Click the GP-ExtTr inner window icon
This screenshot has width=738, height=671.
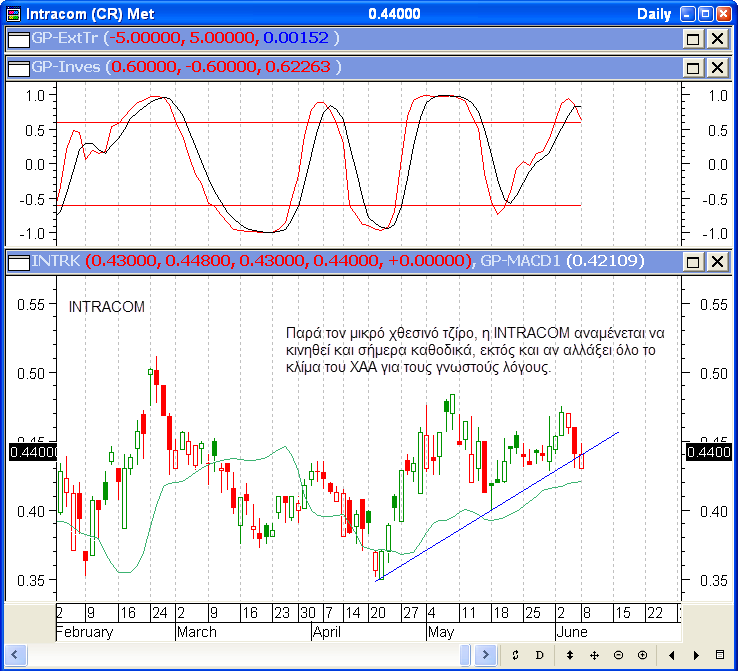tap(19, 39)
